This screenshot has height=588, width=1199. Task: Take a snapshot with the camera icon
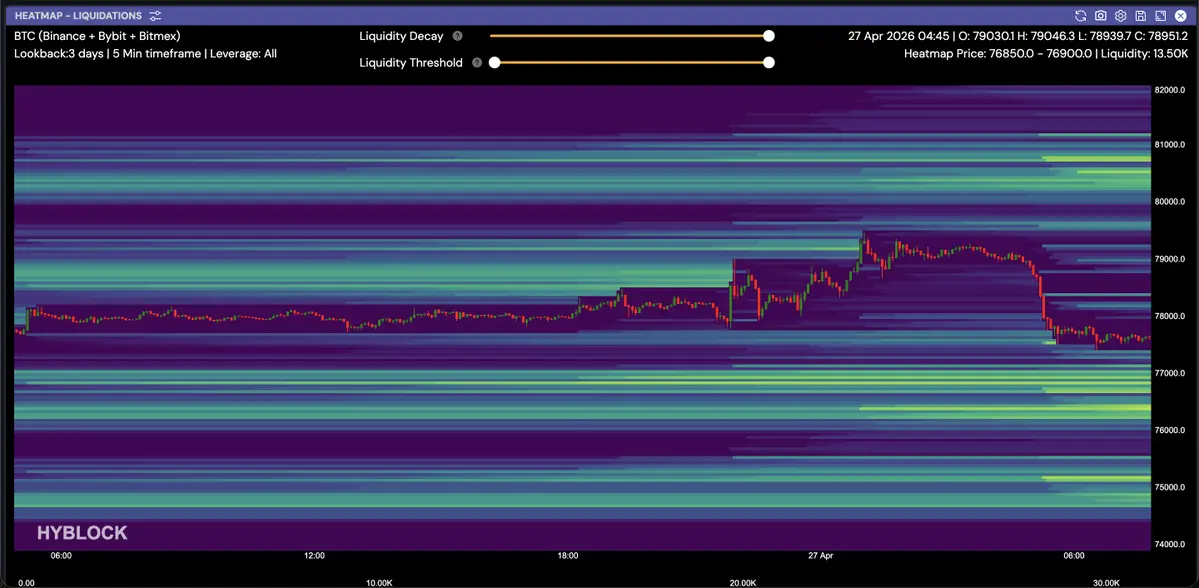click(x=1100, y=15)
